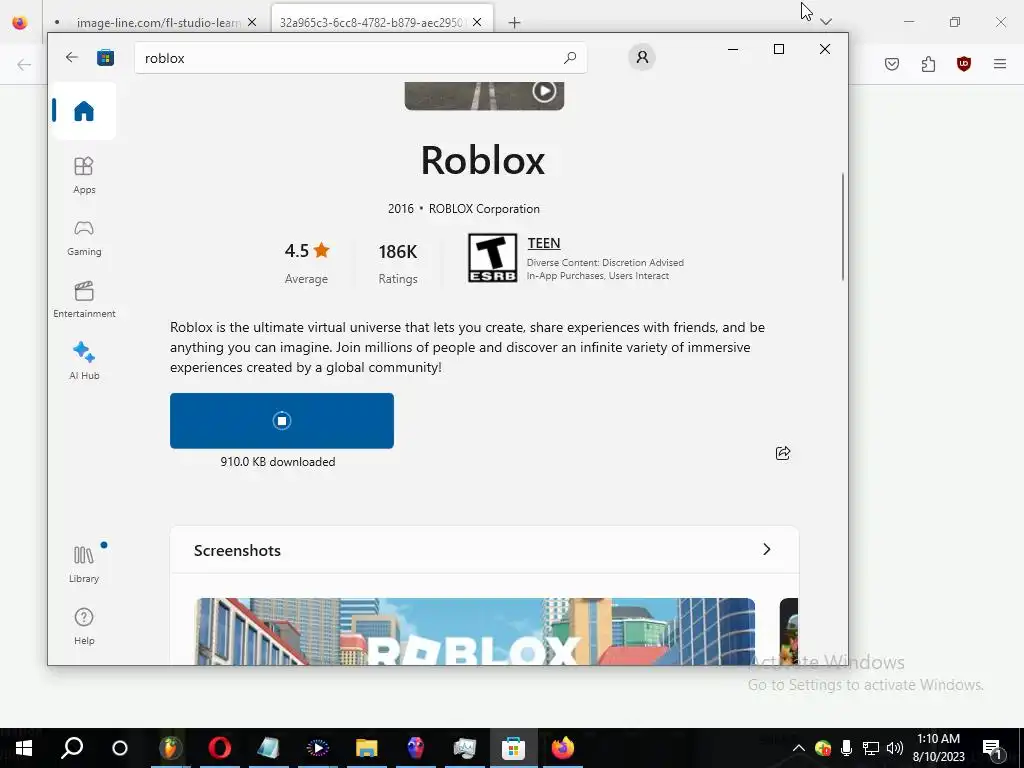Share the Roblox app page
The width and height of the screenshot is (1024, 768).
(782, 453)
